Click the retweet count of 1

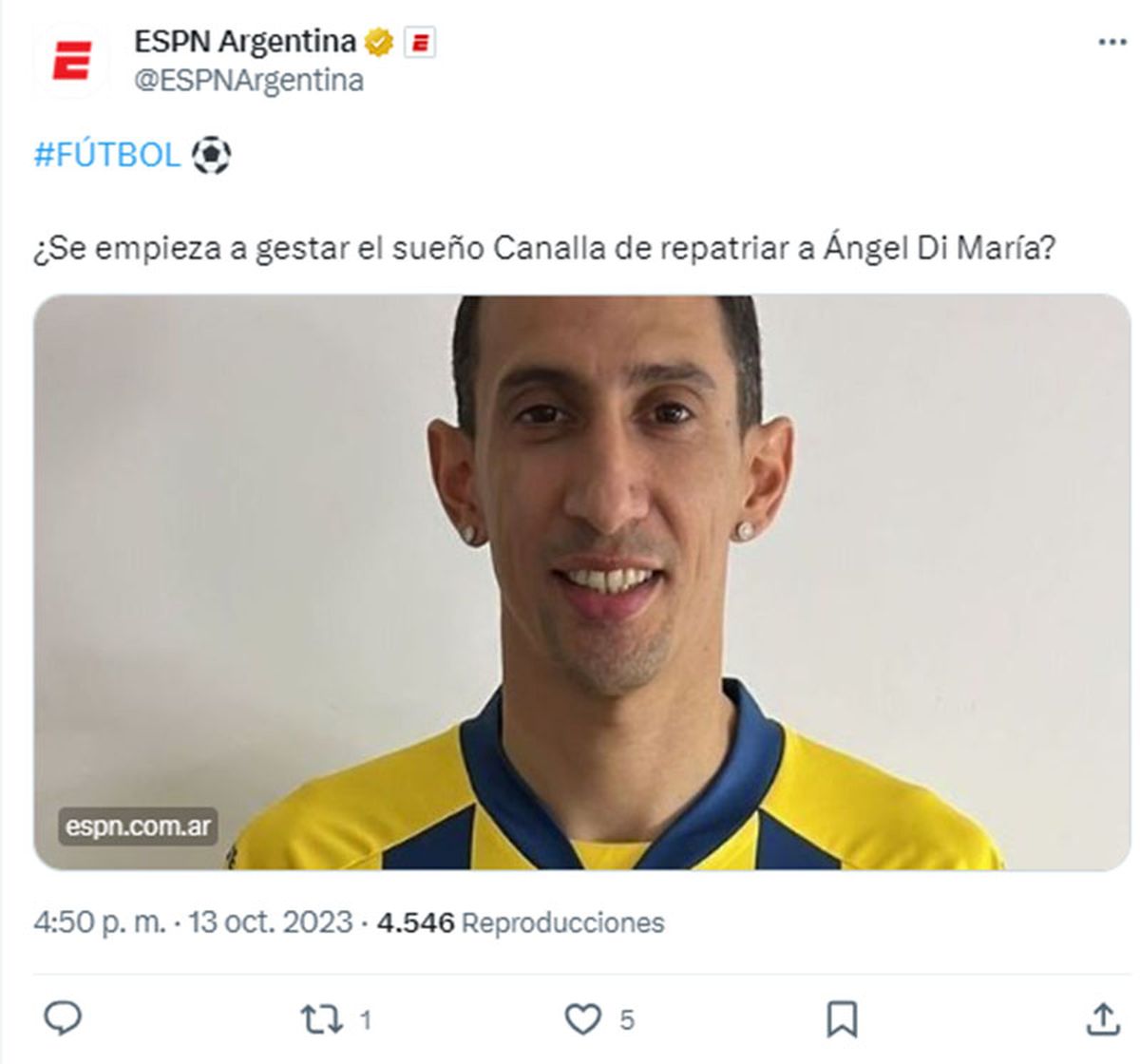pos(366,1020)
